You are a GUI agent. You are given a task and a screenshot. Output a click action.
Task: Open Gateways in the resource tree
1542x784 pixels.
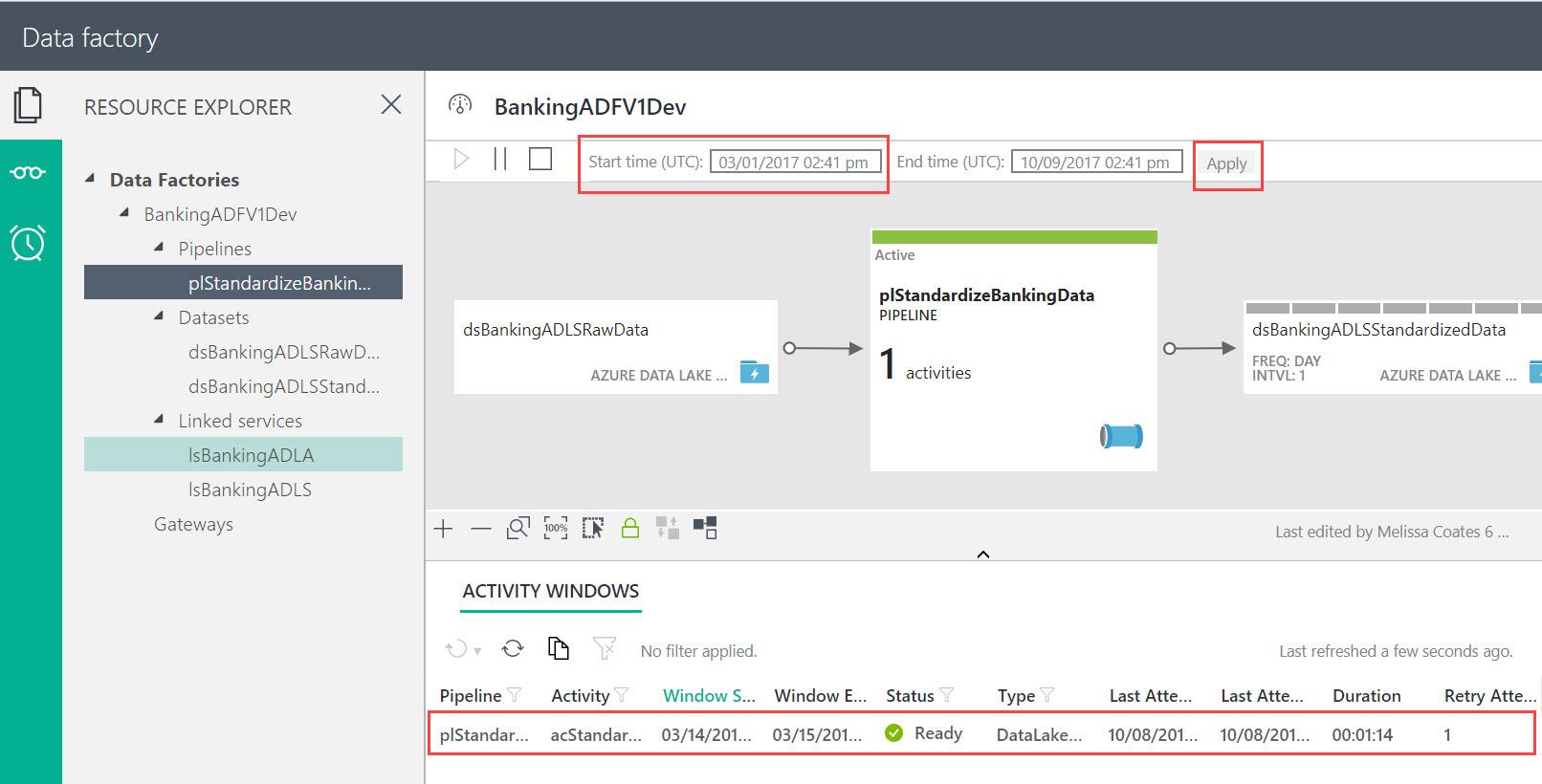[193, 524]
